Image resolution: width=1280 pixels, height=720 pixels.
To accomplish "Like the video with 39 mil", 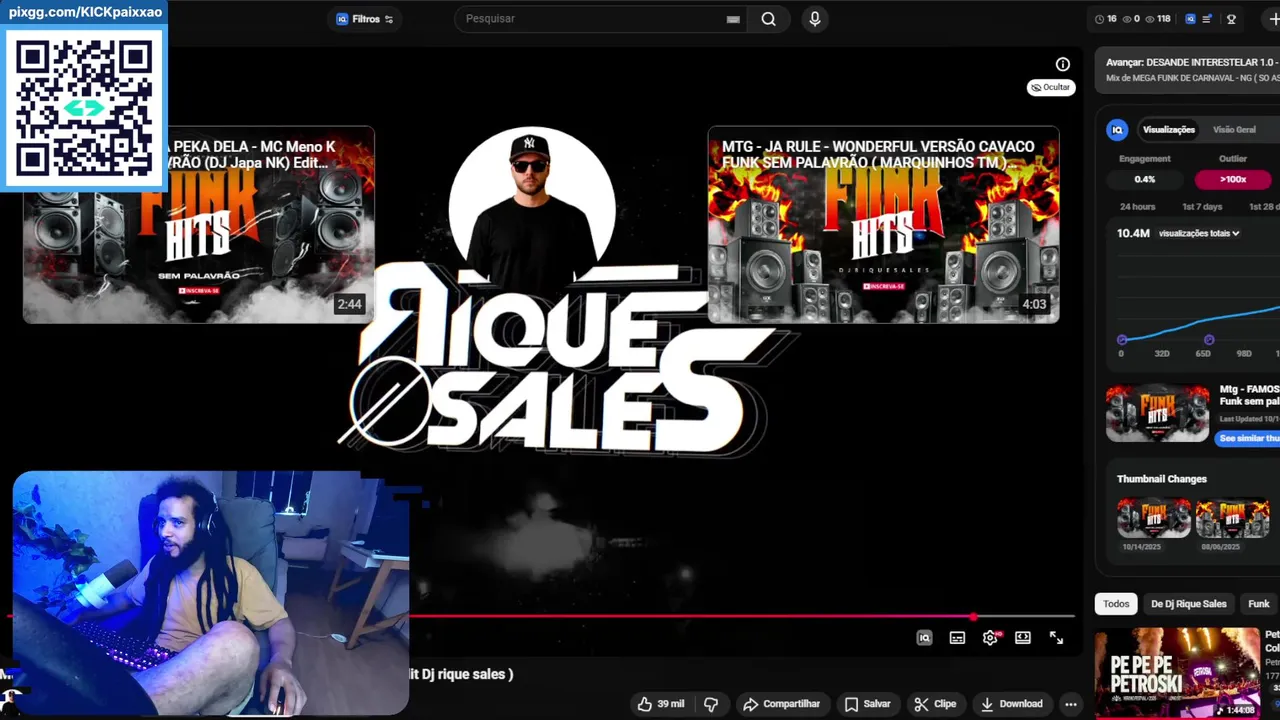I will coord(661,704).
